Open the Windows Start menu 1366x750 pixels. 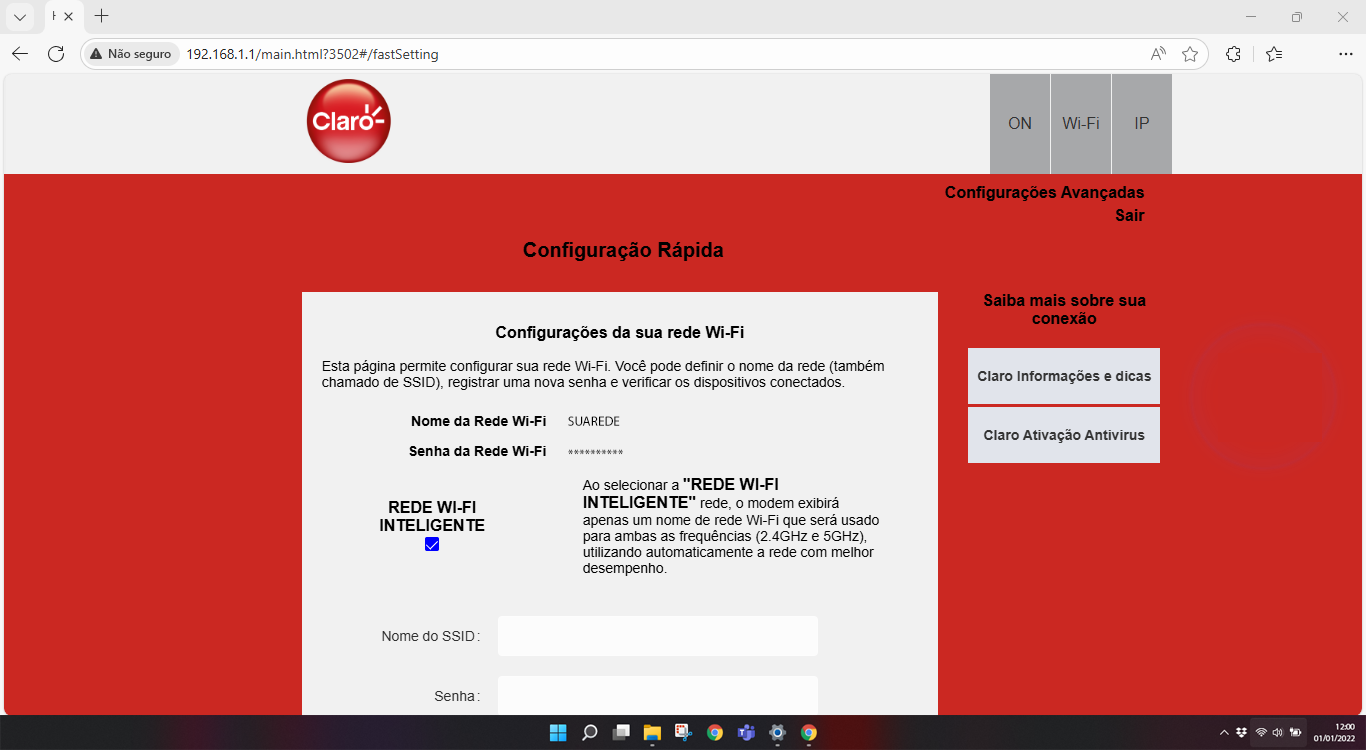[x=558, y=732]
